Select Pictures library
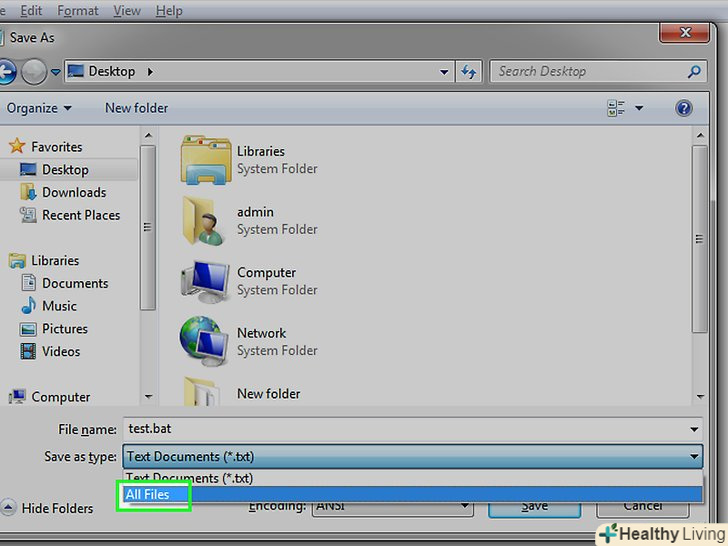 pyautogui.click(x=65, y=329)
